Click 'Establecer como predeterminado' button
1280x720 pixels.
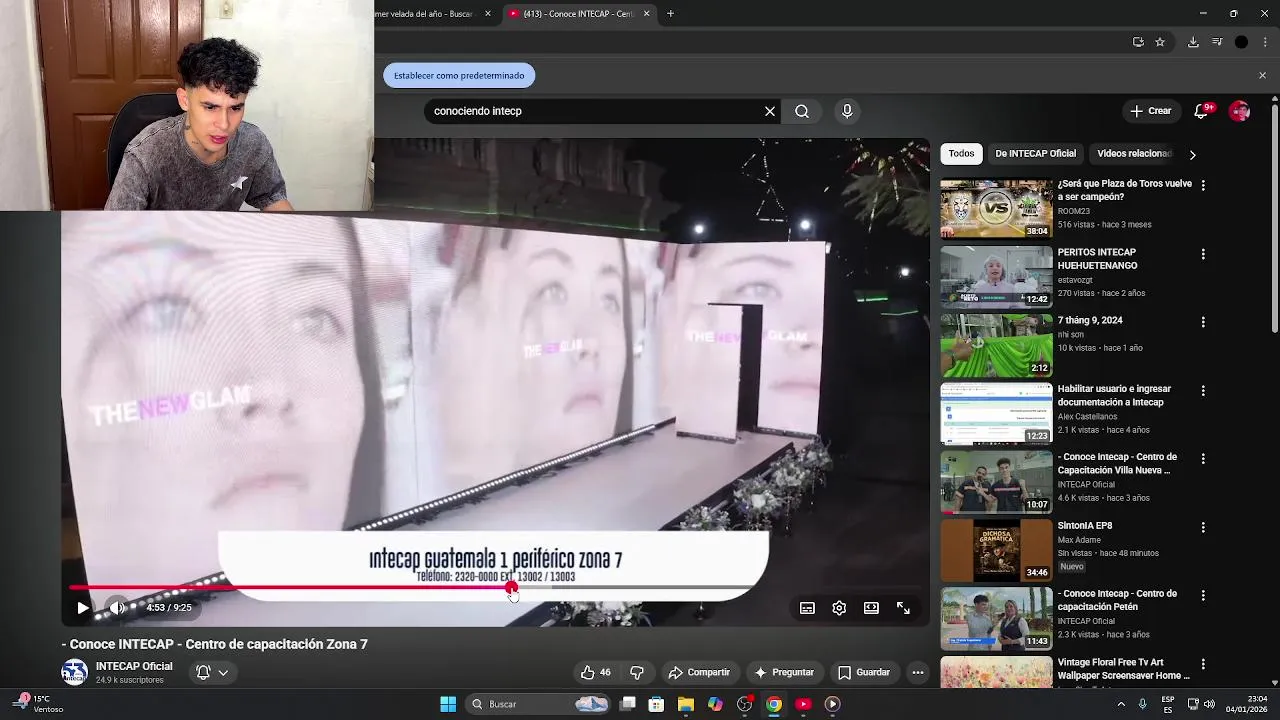coord(459,75)
